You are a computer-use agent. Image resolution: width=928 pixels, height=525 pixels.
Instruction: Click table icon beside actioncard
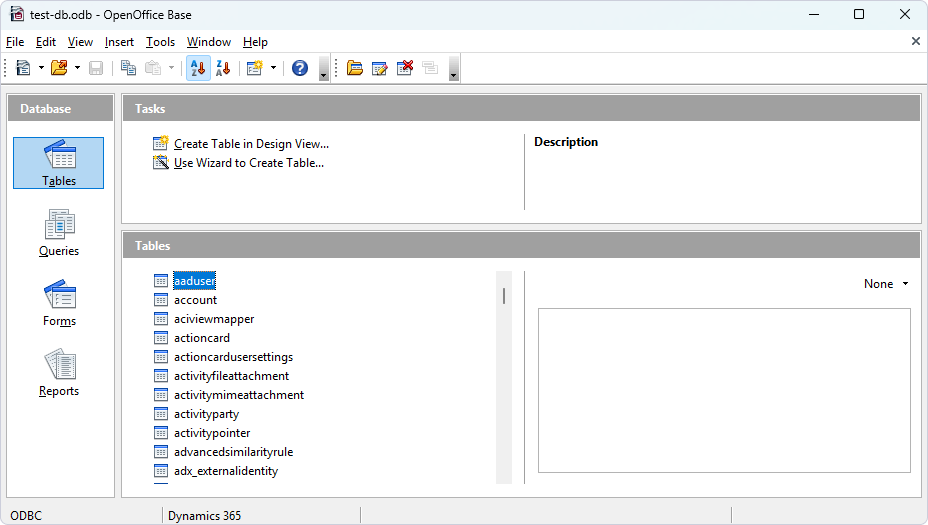[x=160, y=338]
